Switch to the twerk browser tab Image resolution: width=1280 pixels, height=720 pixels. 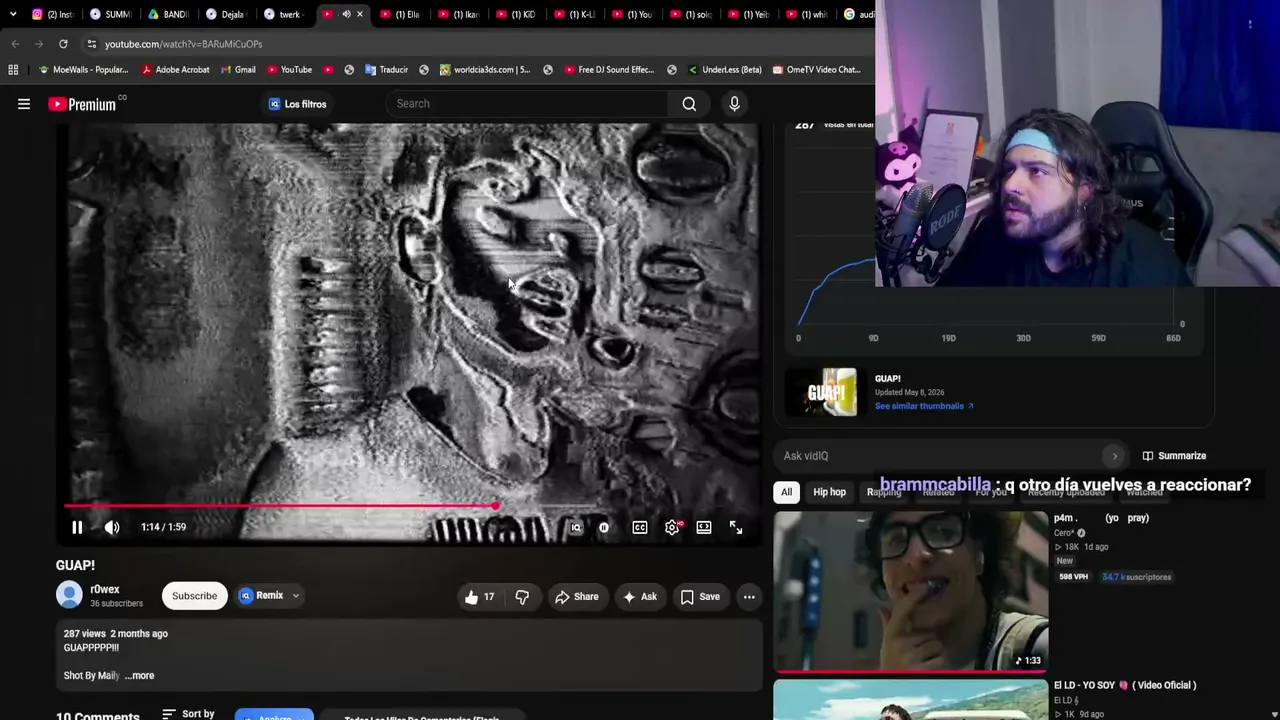pos(284,14)
